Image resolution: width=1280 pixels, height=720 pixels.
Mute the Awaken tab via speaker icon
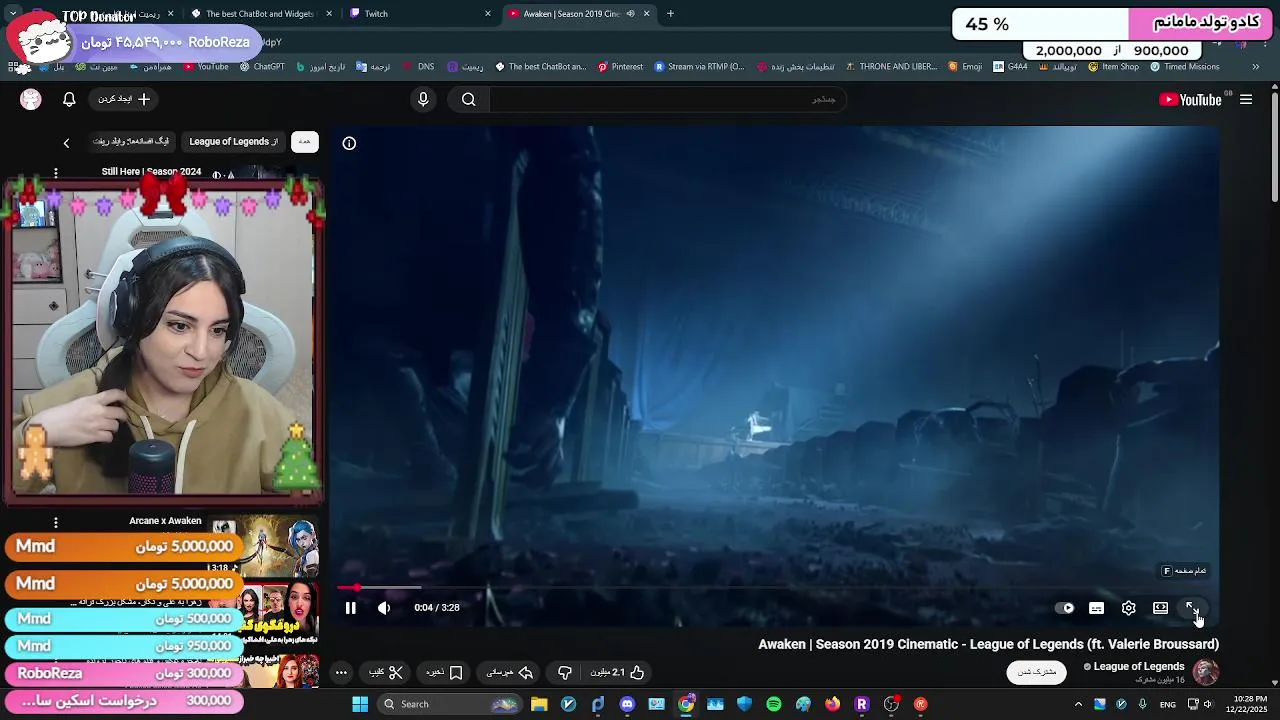pos(630,14)
